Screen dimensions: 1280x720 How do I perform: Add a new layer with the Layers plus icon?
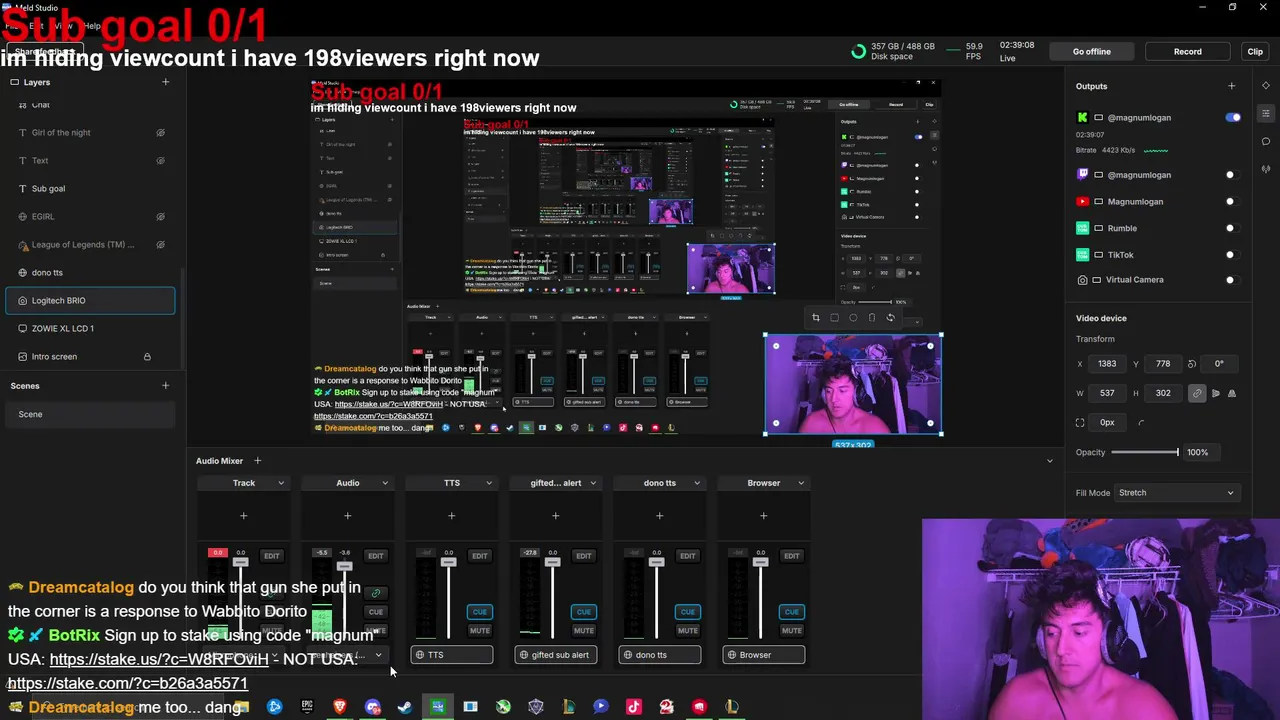click(166, 82)
